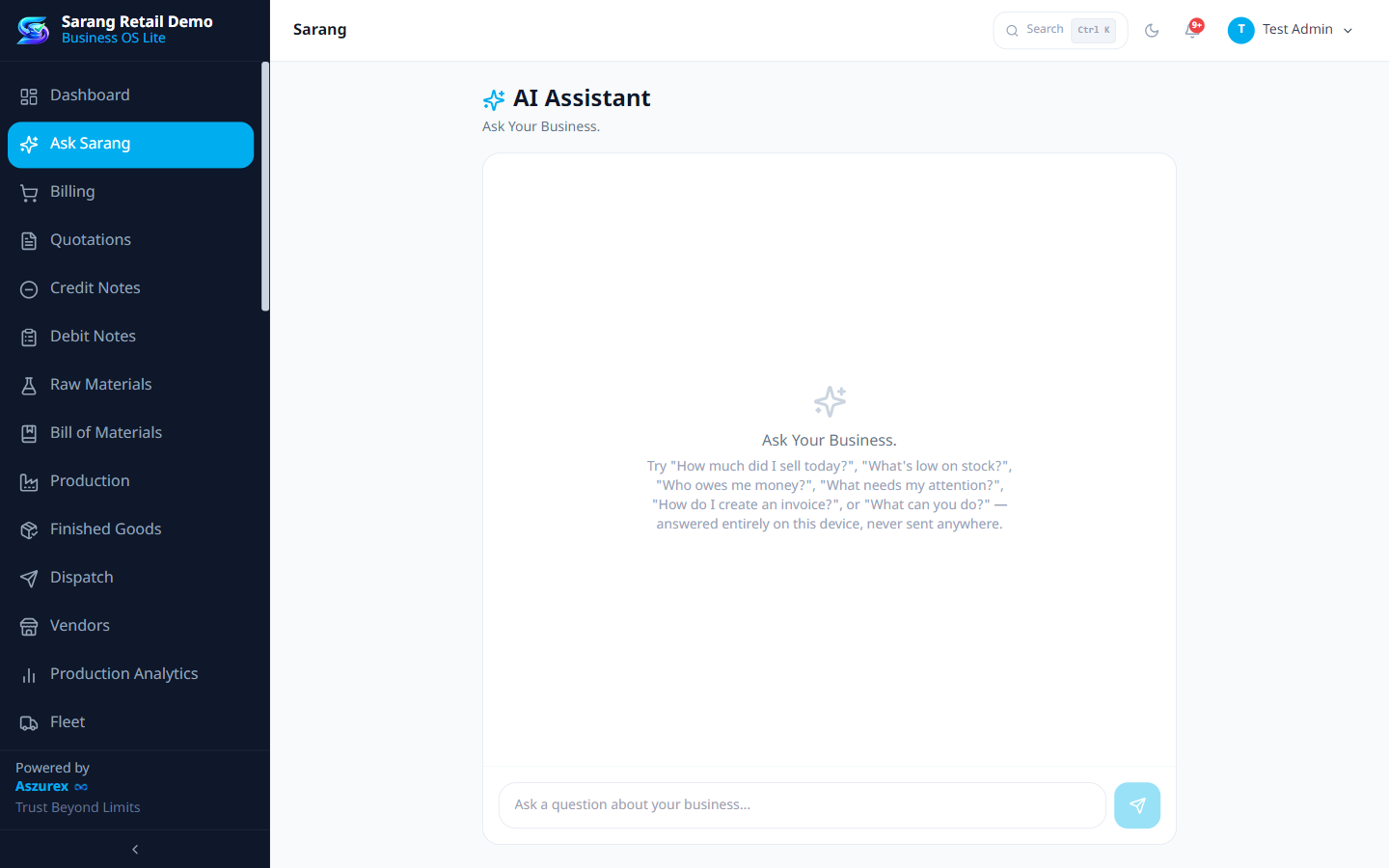
Task: Click the Debit Notes clipboard icon
Action: (x=29, y=337)
